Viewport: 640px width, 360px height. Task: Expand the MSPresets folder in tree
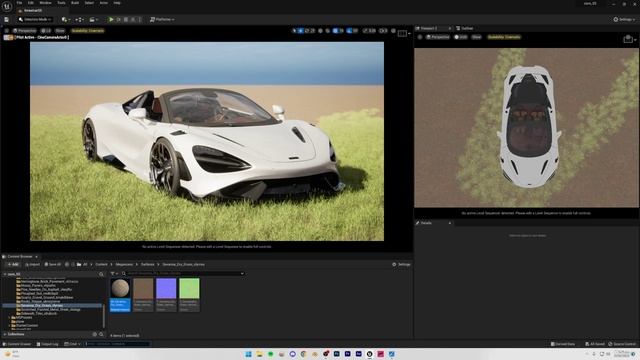tap(10, 317)
